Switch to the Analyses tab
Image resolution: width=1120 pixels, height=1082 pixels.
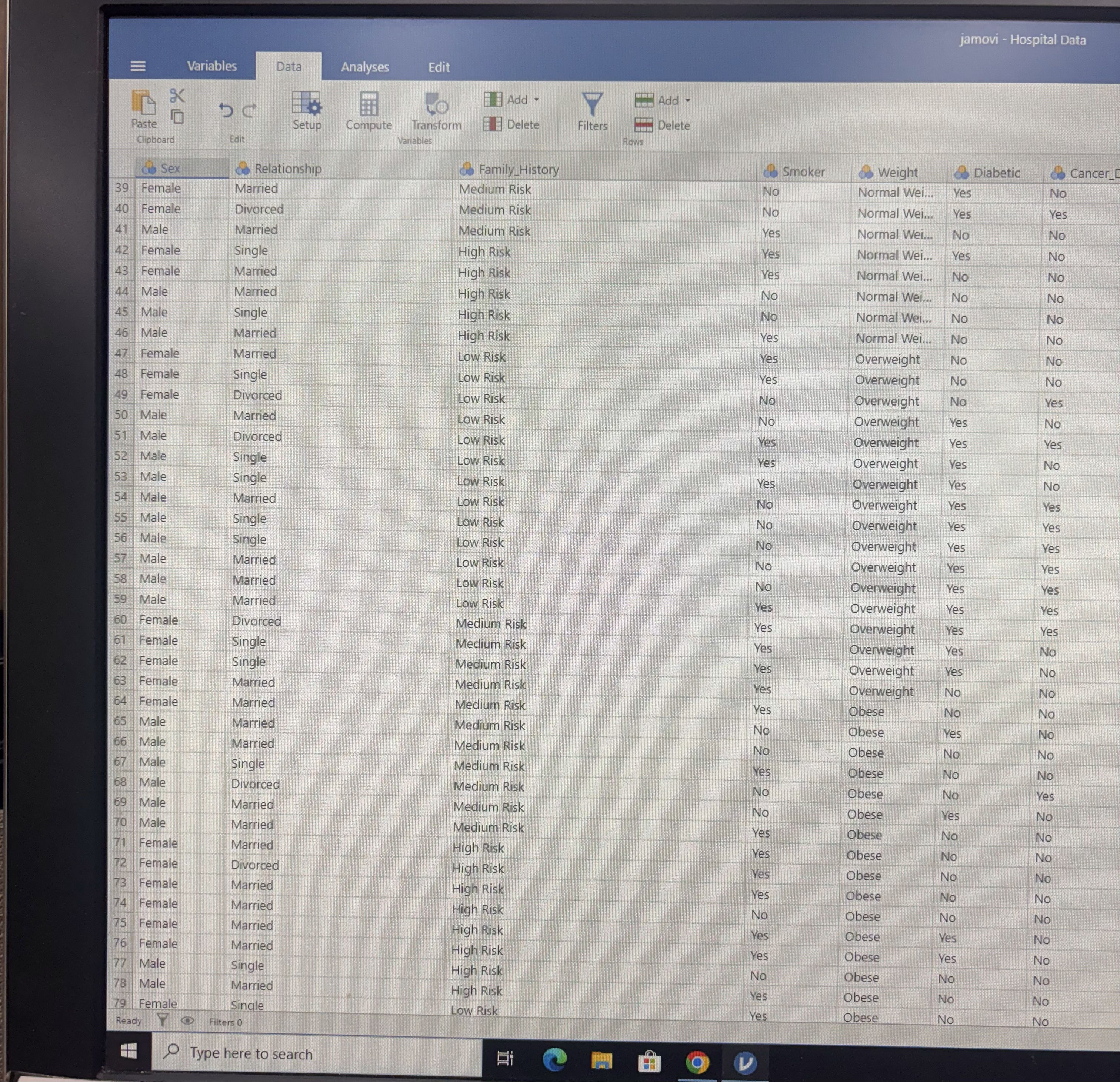tap(364, 67)
